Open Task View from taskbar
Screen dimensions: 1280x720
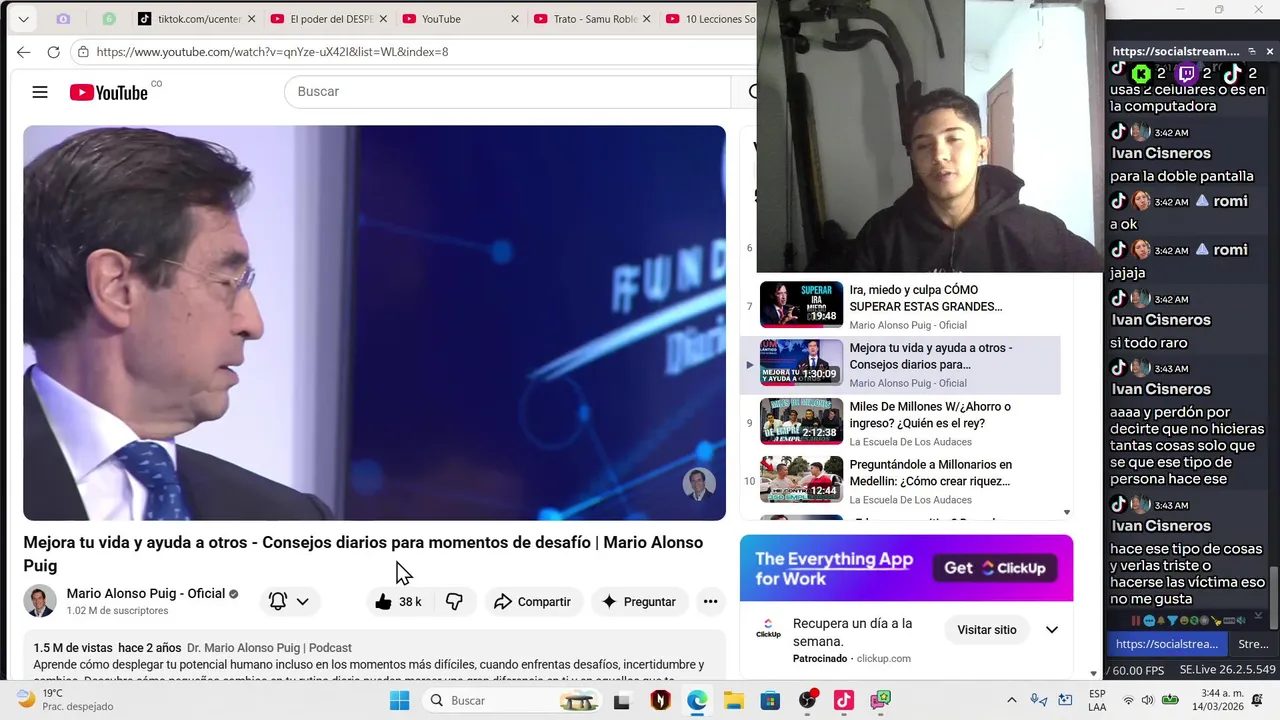(x=622, y=701)
